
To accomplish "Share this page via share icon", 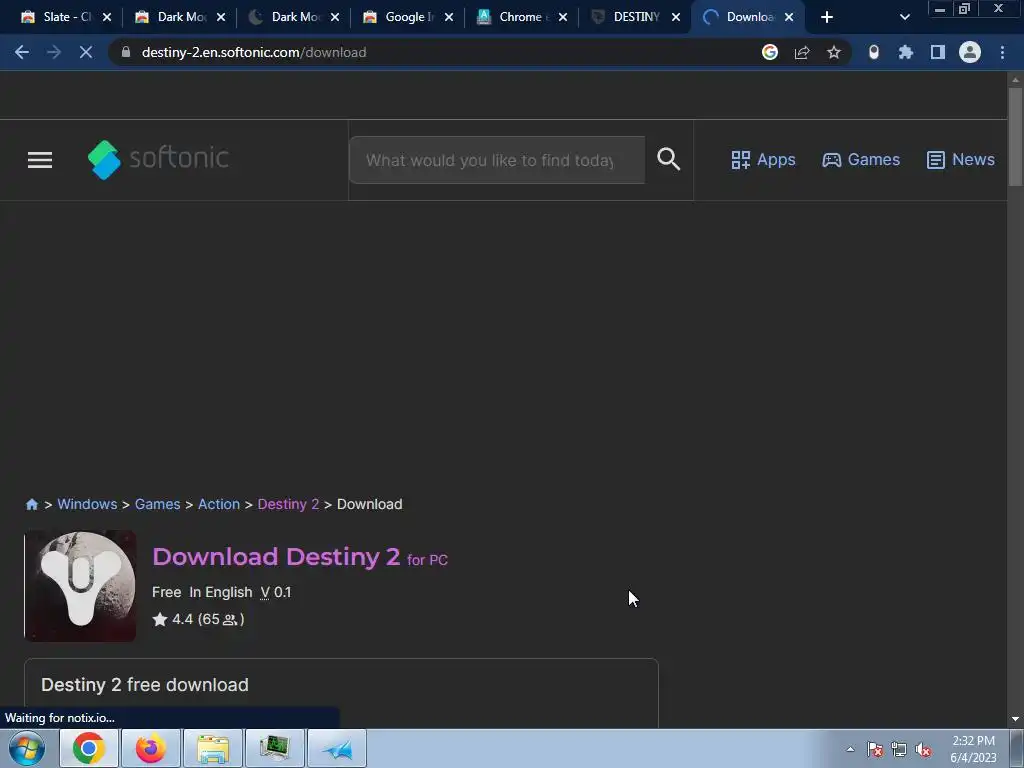I will point(802,52).
